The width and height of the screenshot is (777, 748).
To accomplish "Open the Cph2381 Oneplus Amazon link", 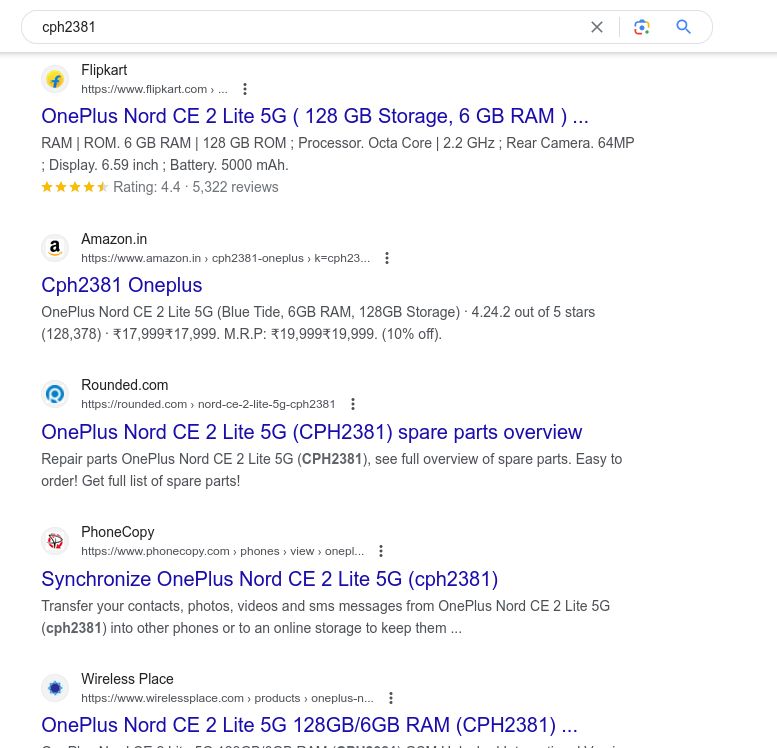I will [x=121, y=285].
